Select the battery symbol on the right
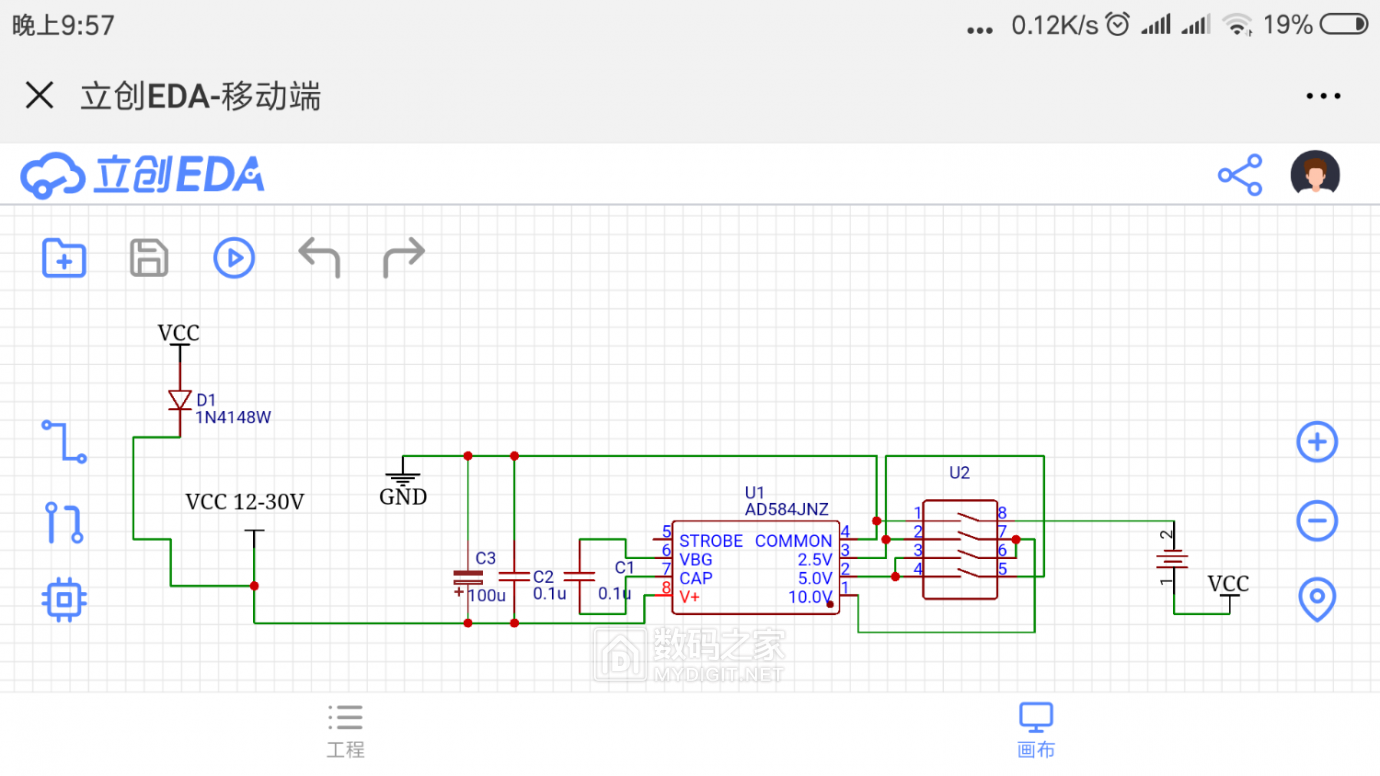1380x776 pixels. (1174, 560)
